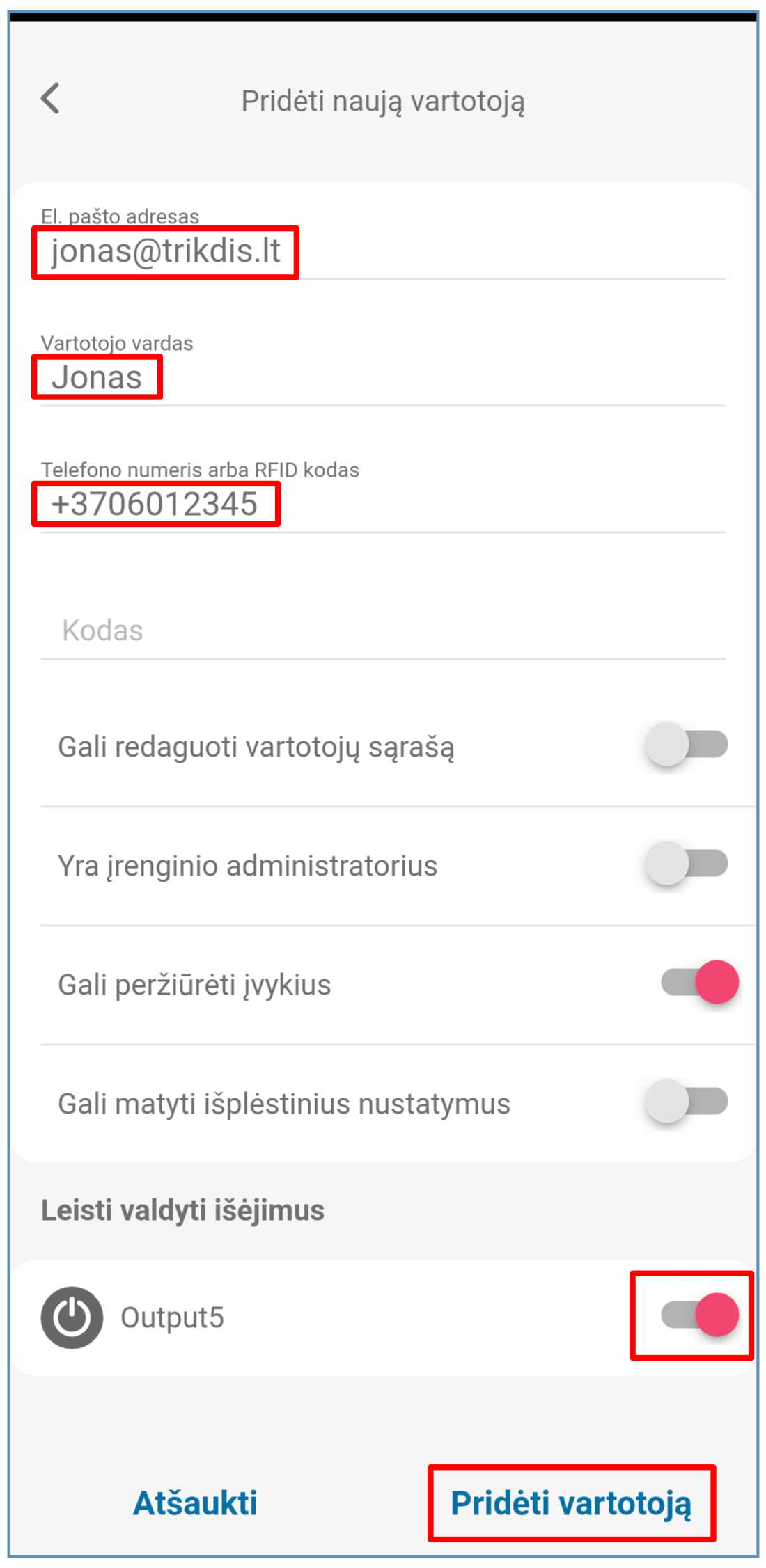Screen dimensions: 766x1568
Task: Click the 'Telefono numeris arba RFID kodas' label
Action: 200,470
